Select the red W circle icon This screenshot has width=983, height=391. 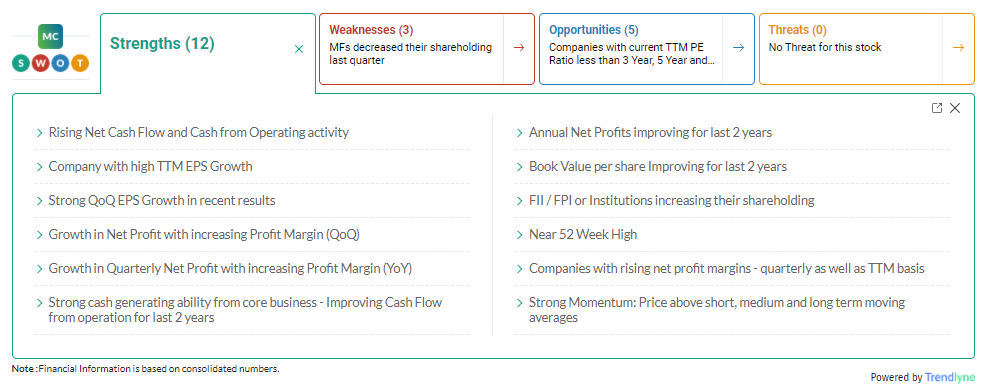point(40,63)
